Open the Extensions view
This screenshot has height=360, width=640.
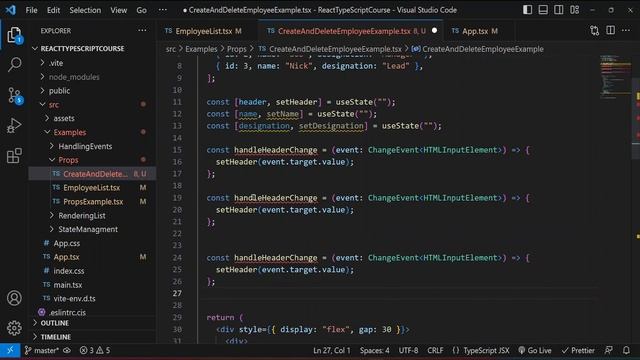(x=14, y=156)
